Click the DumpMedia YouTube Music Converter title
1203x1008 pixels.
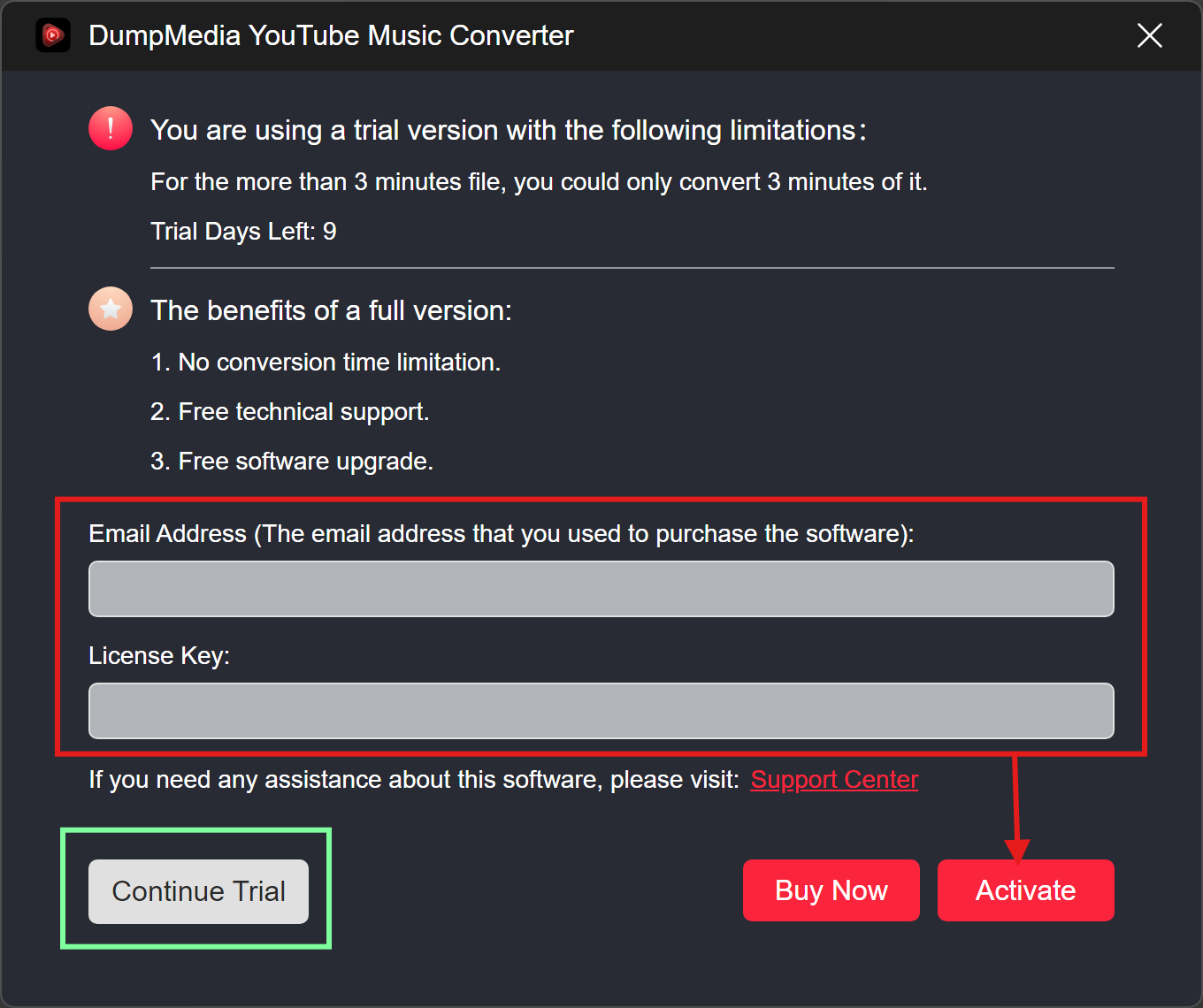(331, 35)
